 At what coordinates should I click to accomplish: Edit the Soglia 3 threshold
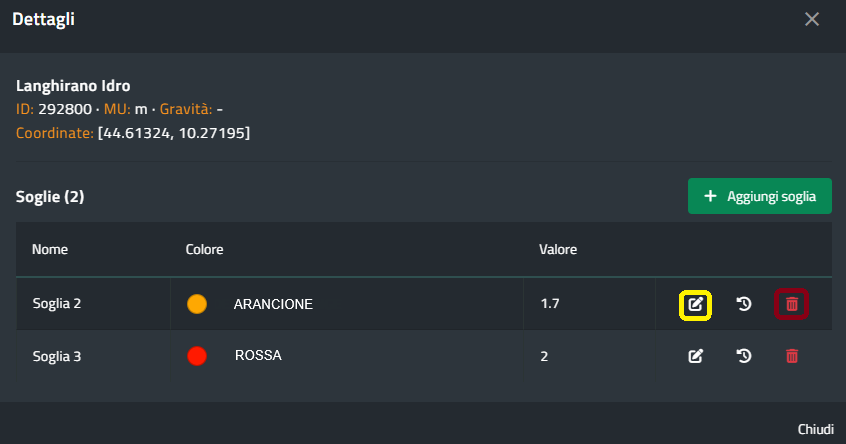[x=695, y=355]
